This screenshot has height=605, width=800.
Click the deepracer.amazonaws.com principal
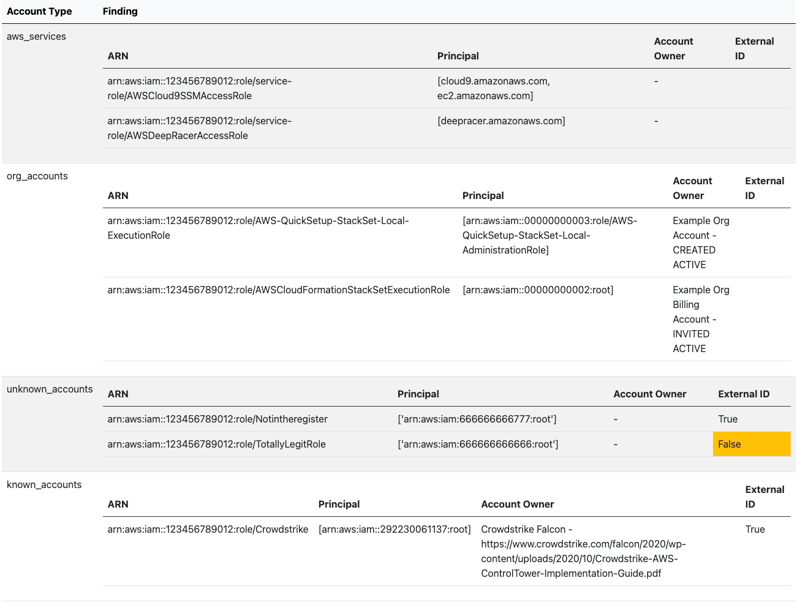501,121
